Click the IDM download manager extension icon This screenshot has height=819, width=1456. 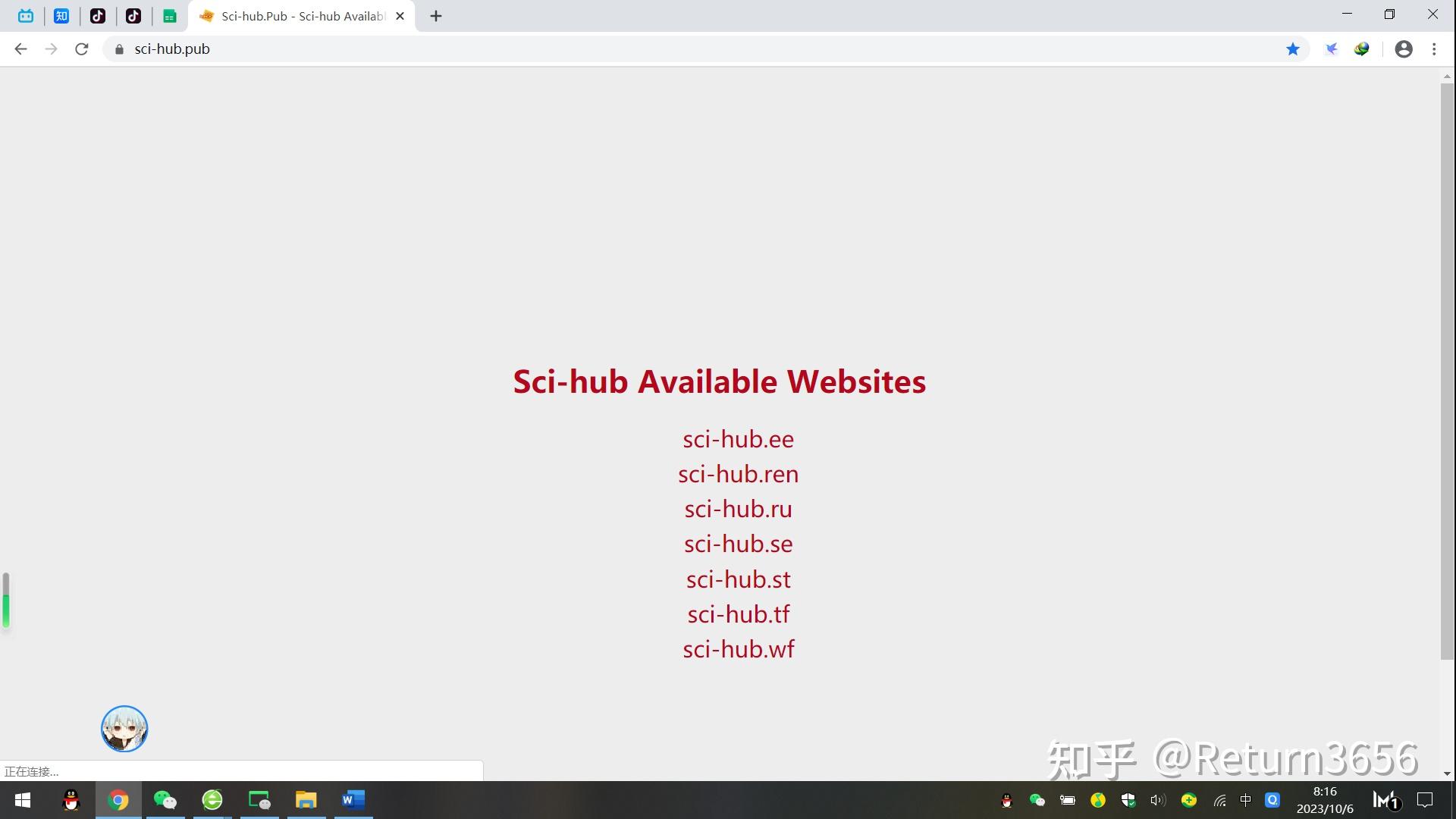click(1361, 49)
